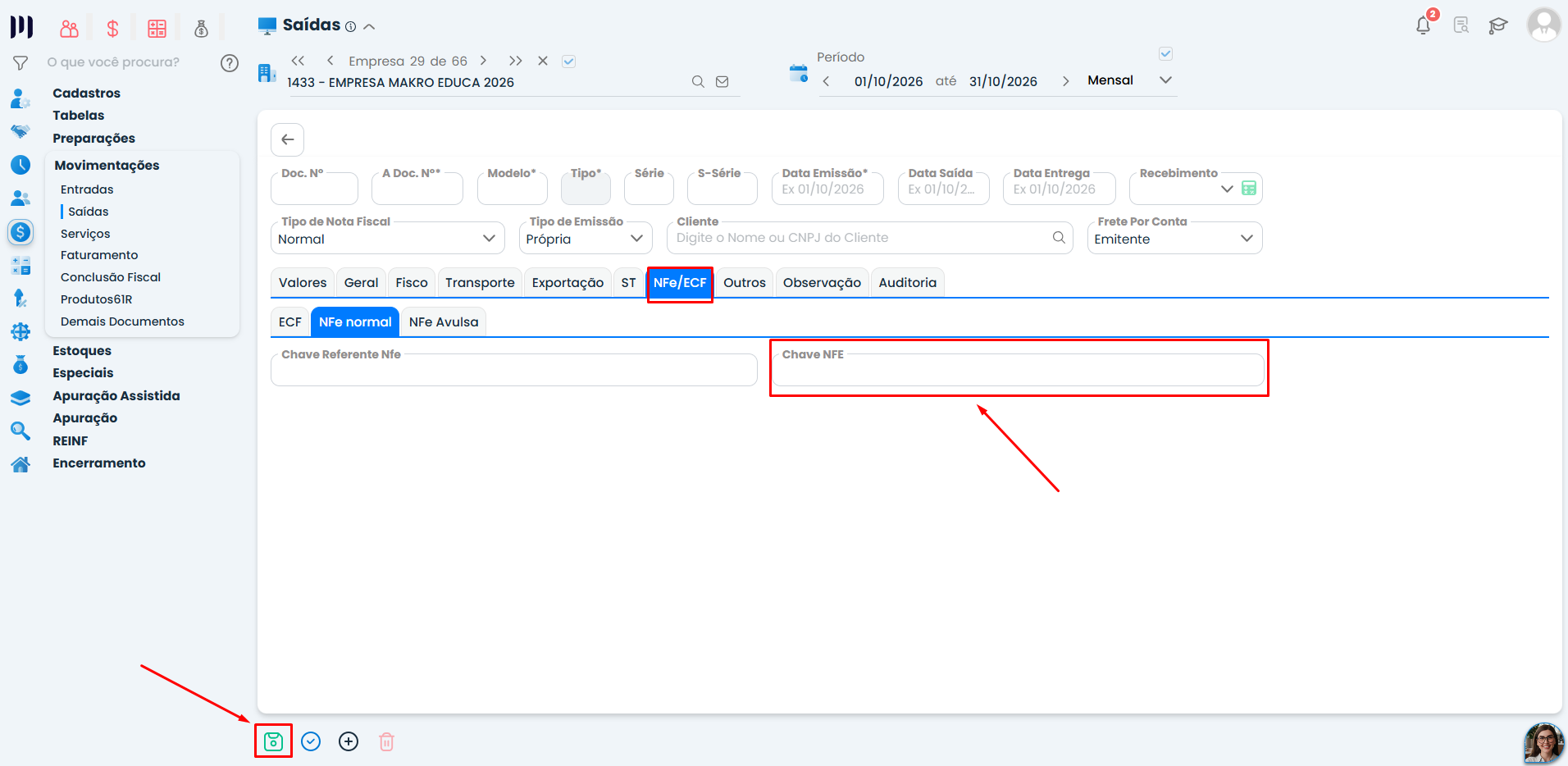
Task: Select the ECF sub-tab
Action: click(x=289, y=321)
